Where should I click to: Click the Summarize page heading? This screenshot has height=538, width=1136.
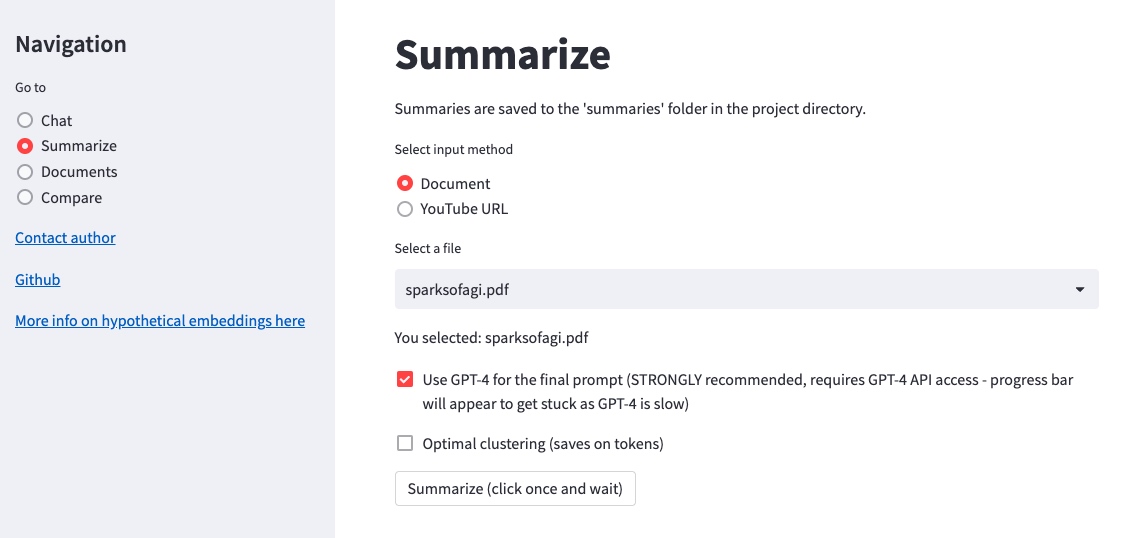502,54
